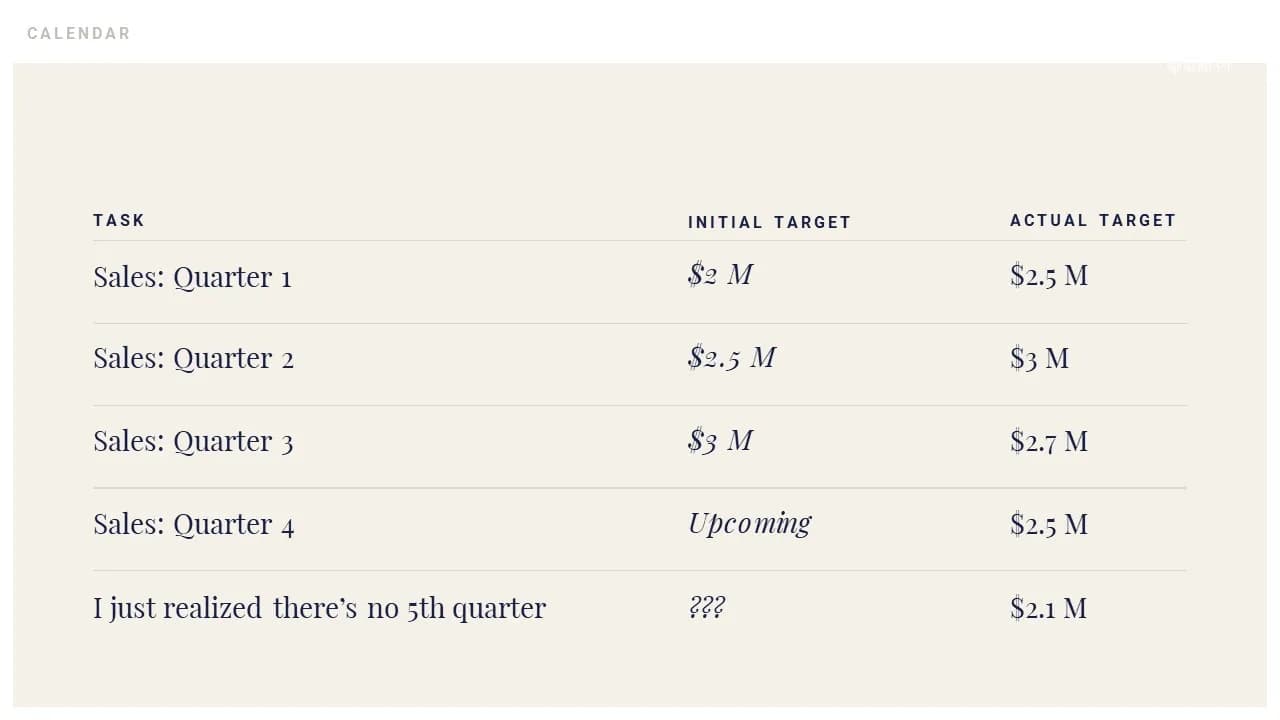Select Quarter 1 initial target $2 M
Viewport: 1280px width, 720px height.
720,274
